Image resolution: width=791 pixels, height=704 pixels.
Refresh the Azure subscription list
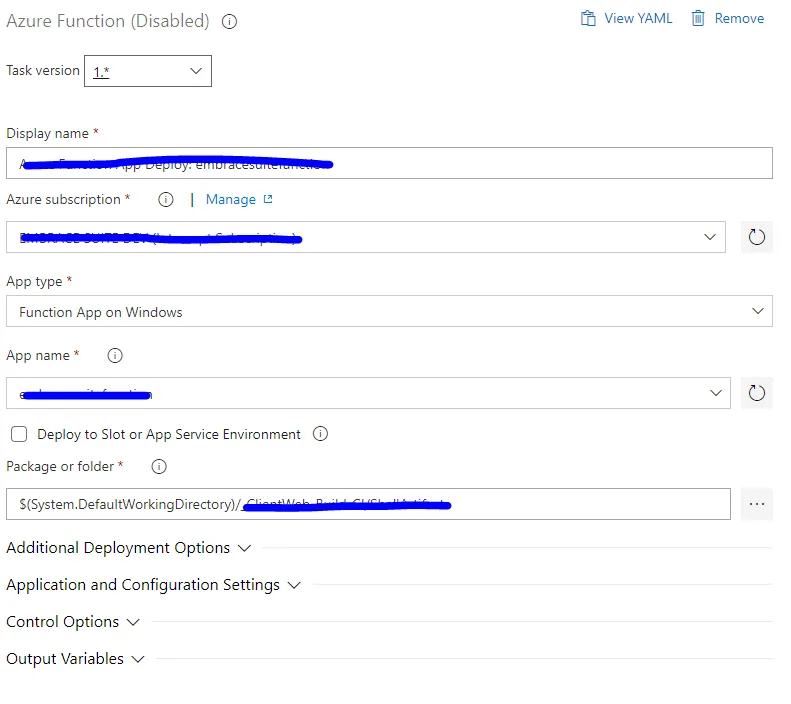click(x=757, y=237)
